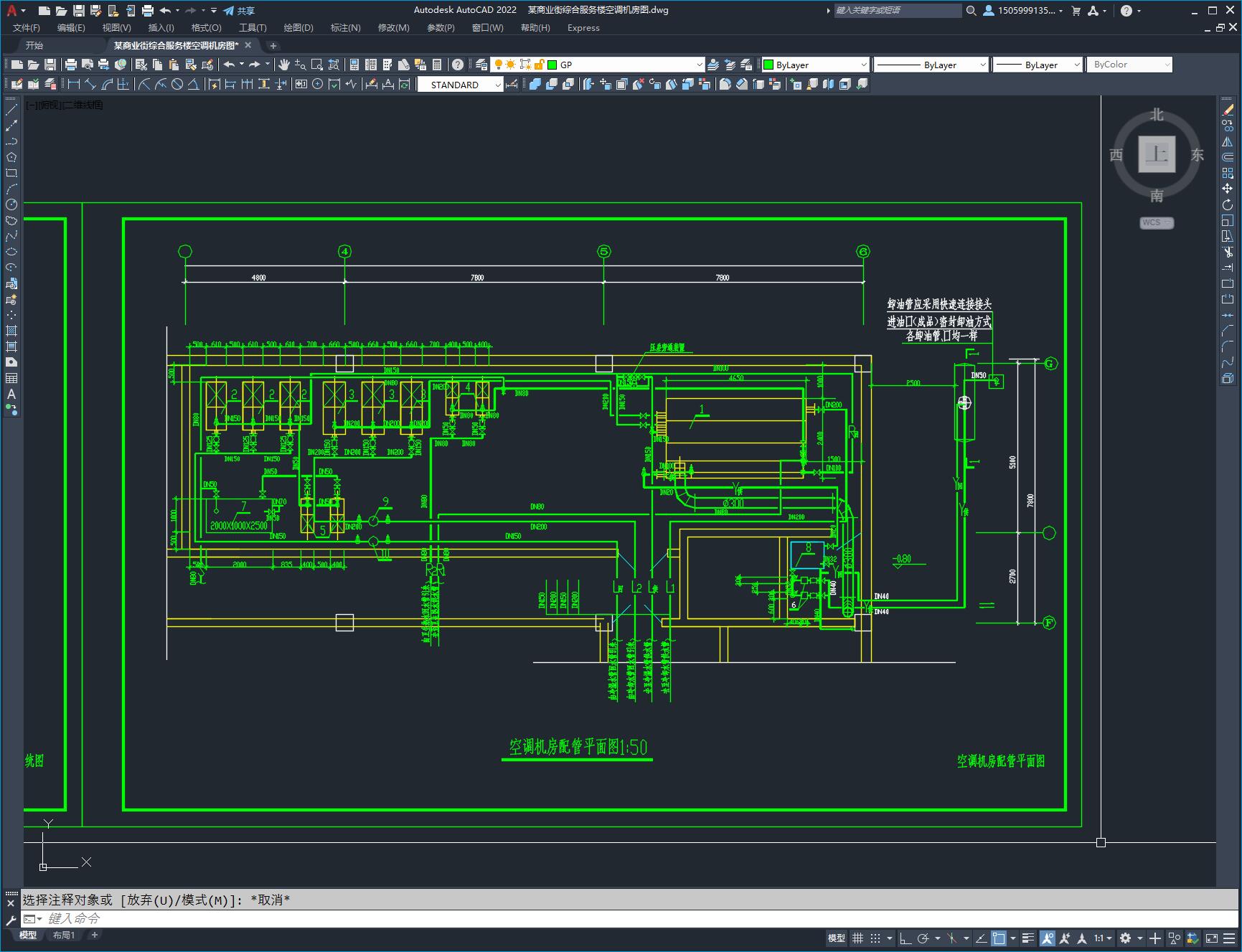Click the WCS button under ViewCube
This screenshot has width=1242, height=952.
(x=1156, y=222)
